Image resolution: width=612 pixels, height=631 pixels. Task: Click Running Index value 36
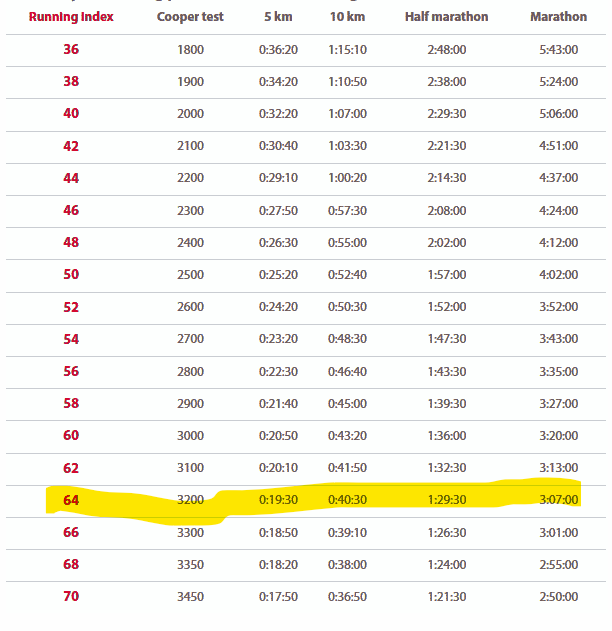click(x=71, y=49)
